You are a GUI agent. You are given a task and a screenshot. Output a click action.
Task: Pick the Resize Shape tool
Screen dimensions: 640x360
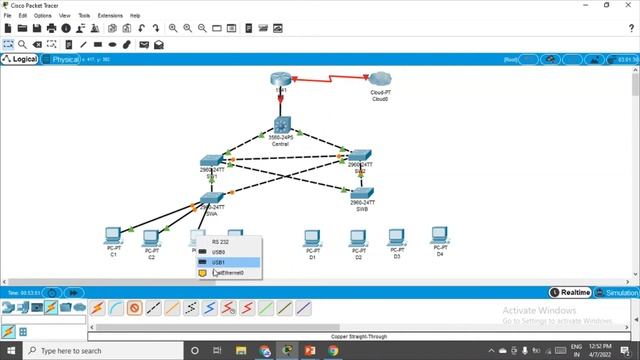click(x=51, y=44)
